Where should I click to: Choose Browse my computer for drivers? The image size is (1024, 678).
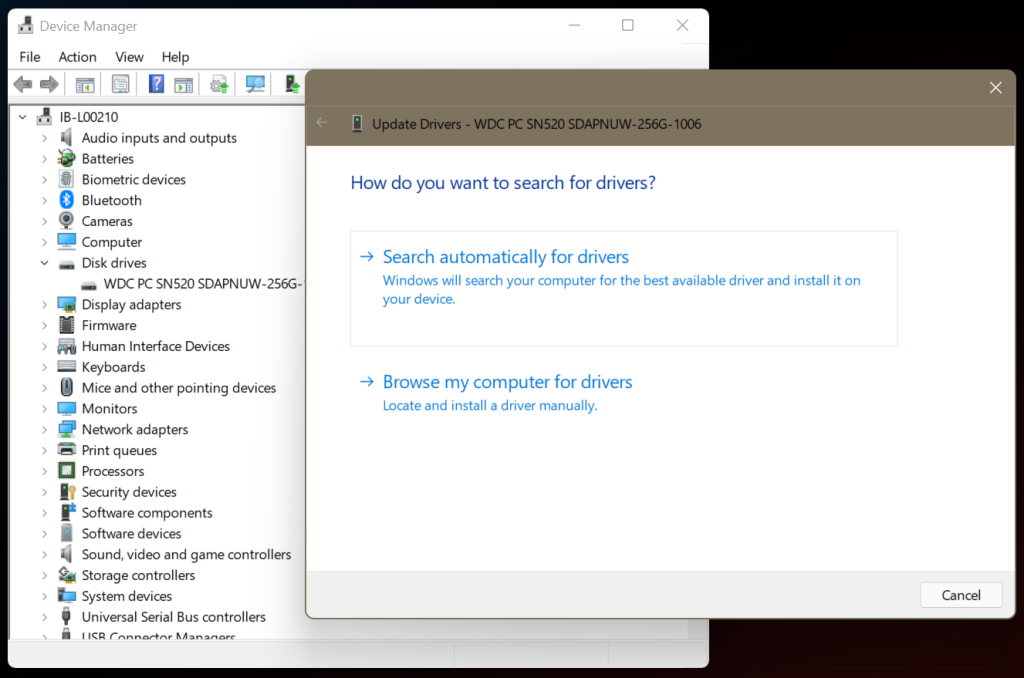[624, 393]
